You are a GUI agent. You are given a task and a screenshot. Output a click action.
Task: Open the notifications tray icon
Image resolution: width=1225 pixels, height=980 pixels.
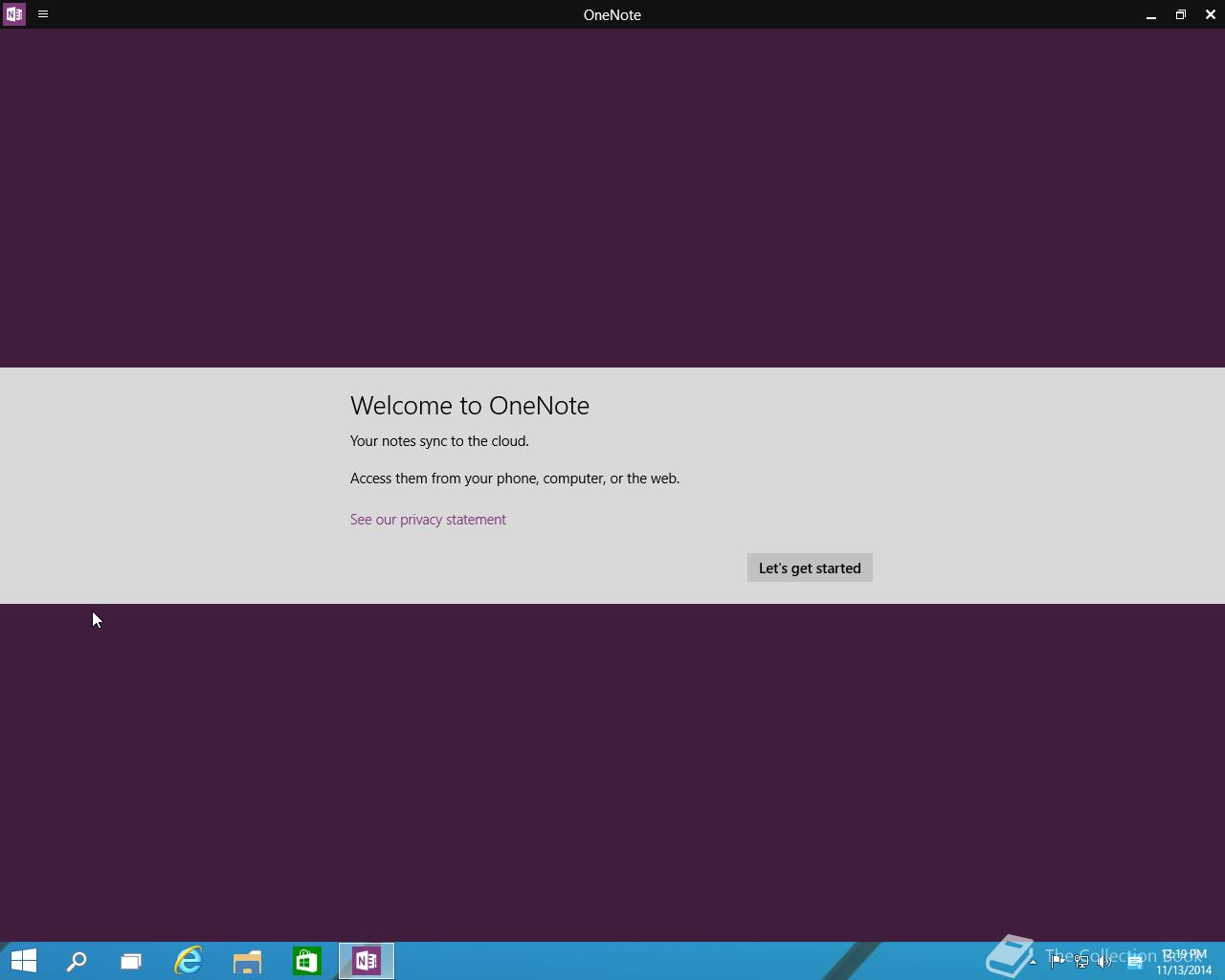[1135, 962]
